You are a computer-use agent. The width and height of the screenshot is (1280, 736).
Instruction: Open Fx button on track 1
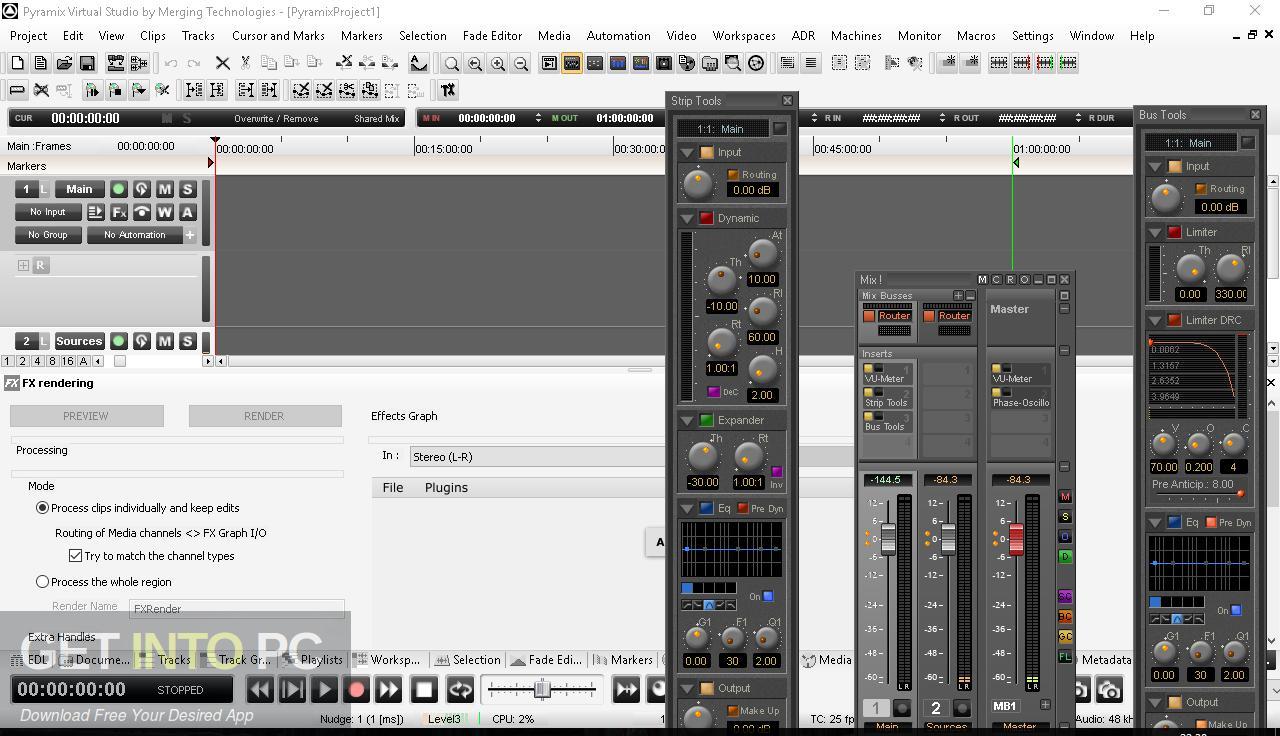click(118, 212)
